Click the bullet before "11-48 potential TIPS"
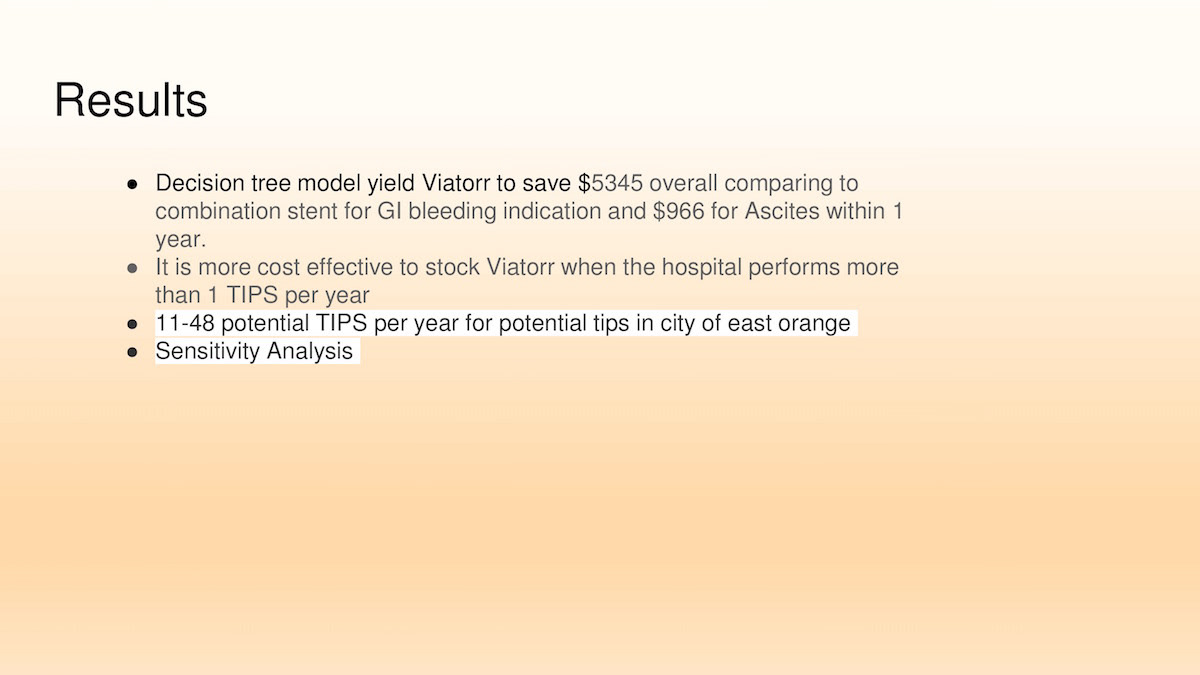 click(x=132, y=324)
